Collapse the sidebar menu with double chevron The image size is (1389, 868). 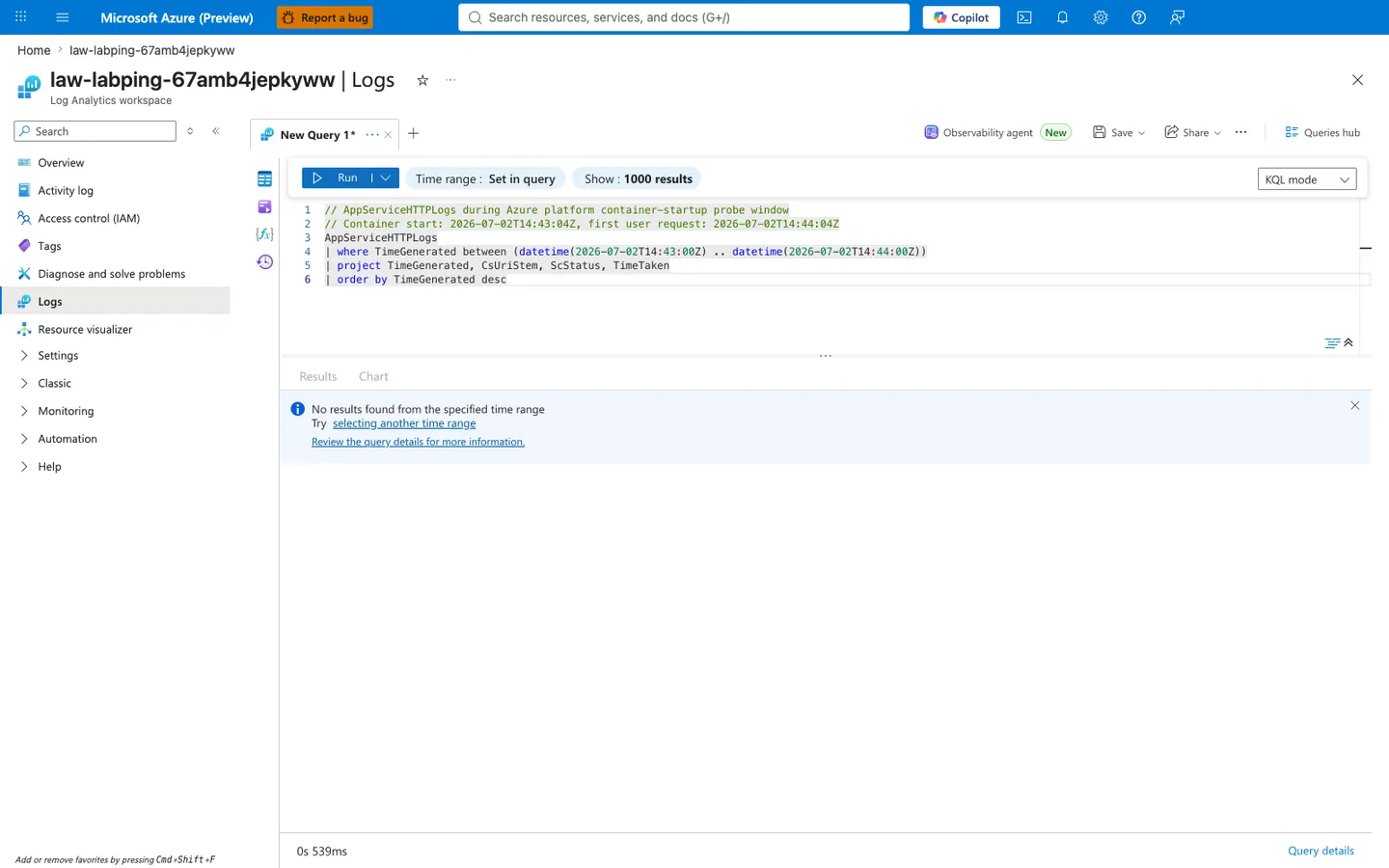pyautogui.click(x=216, y=131)
